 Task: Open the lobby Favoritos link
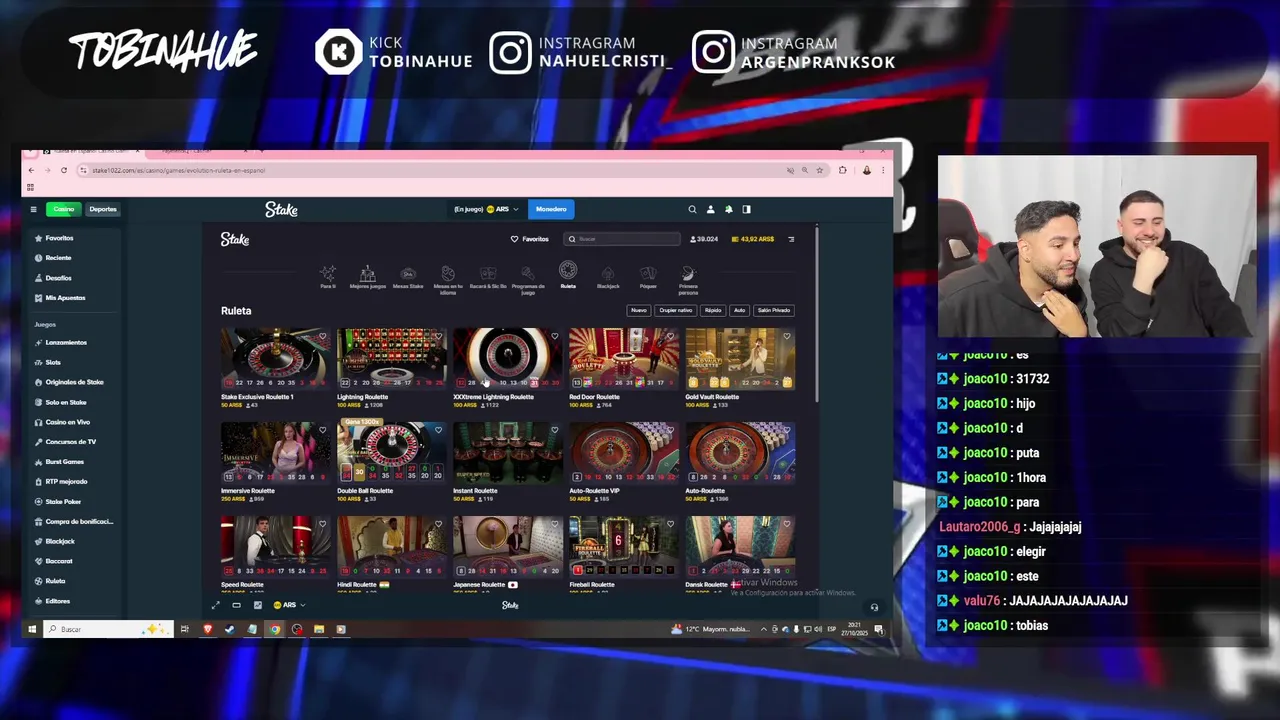529,239
